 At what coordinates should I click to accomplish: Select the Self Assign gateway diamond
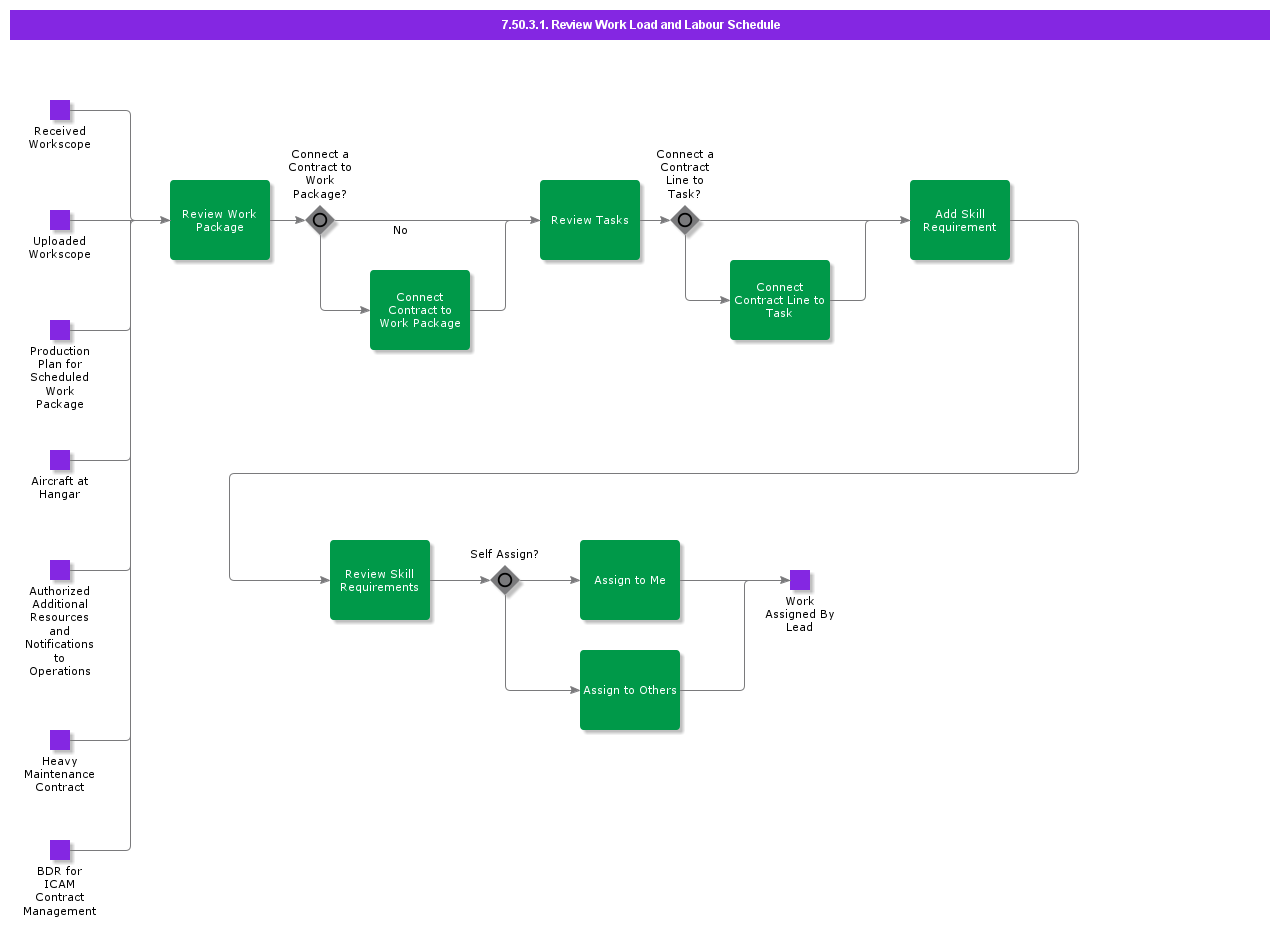505,580
